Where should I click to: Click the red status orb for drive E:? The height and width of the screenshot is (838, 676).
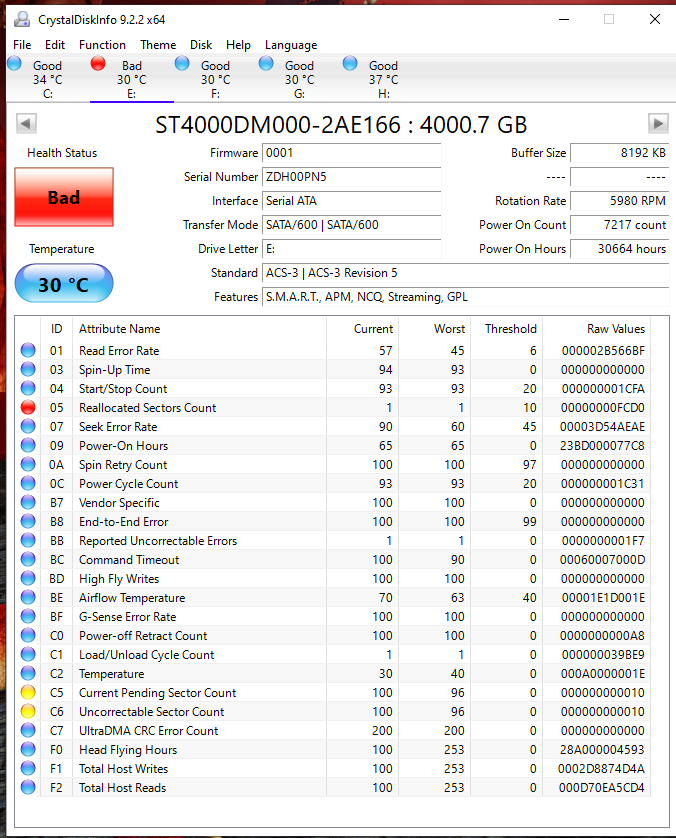pyautogui.click(x=98, y=64)
